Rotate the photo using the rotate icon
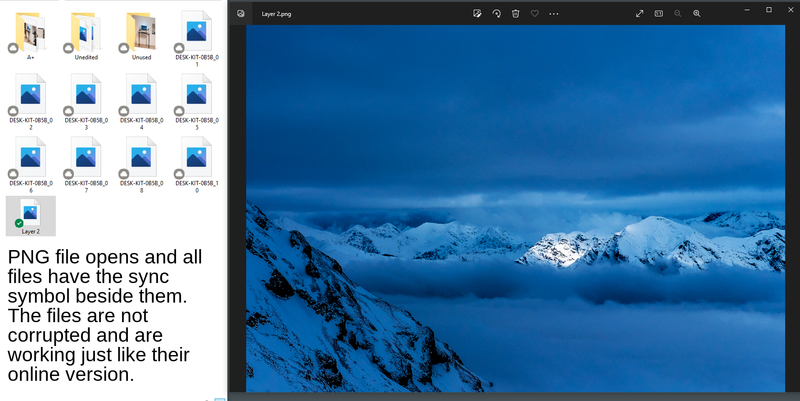The width and height of the screenshot is (800, 401). click(x=497, y=13)
